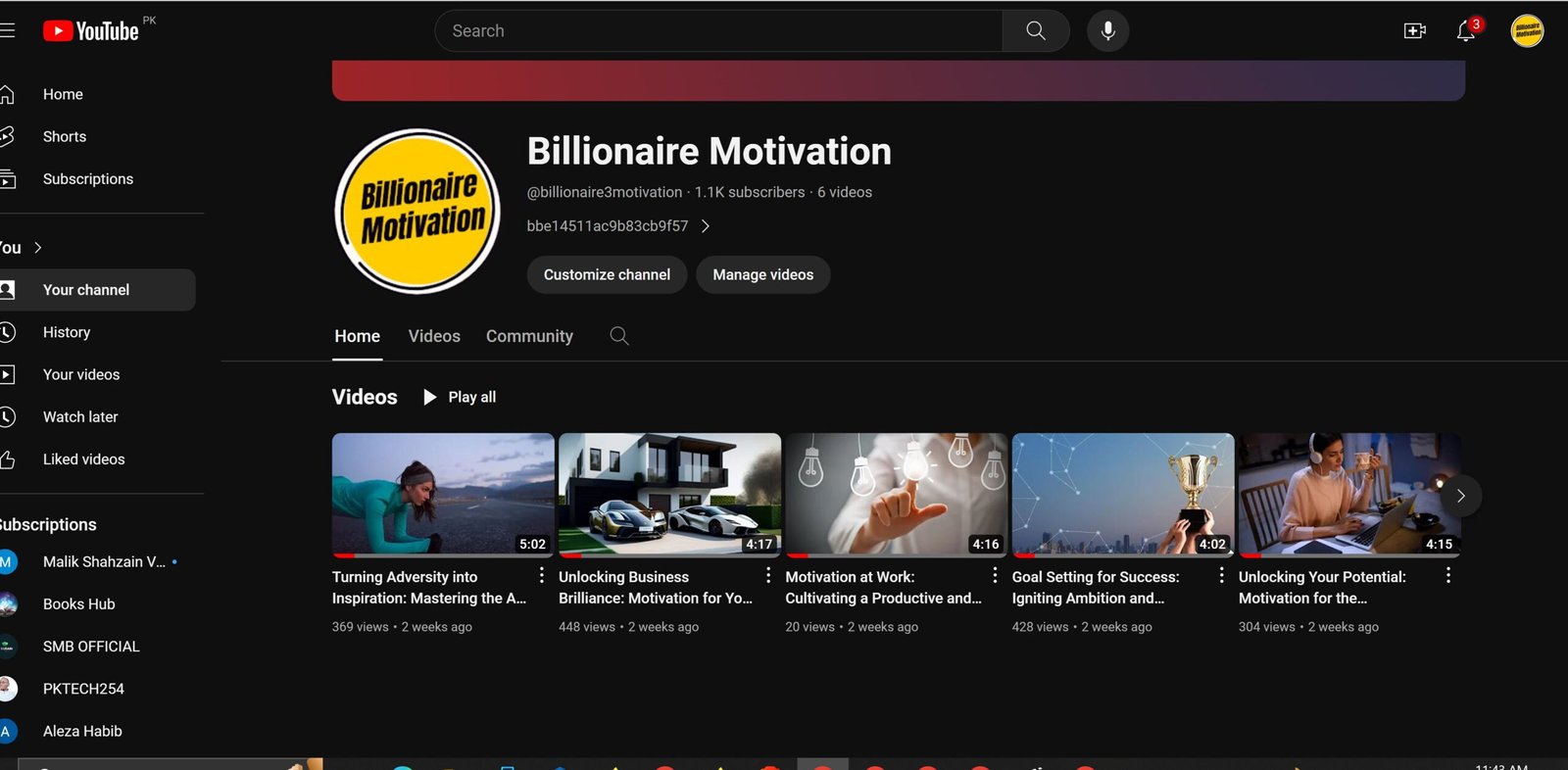This screenshot has width=1568, height=770.
Task: Click the Books Hub channel avatar
Action: click(x=7, y=603)
